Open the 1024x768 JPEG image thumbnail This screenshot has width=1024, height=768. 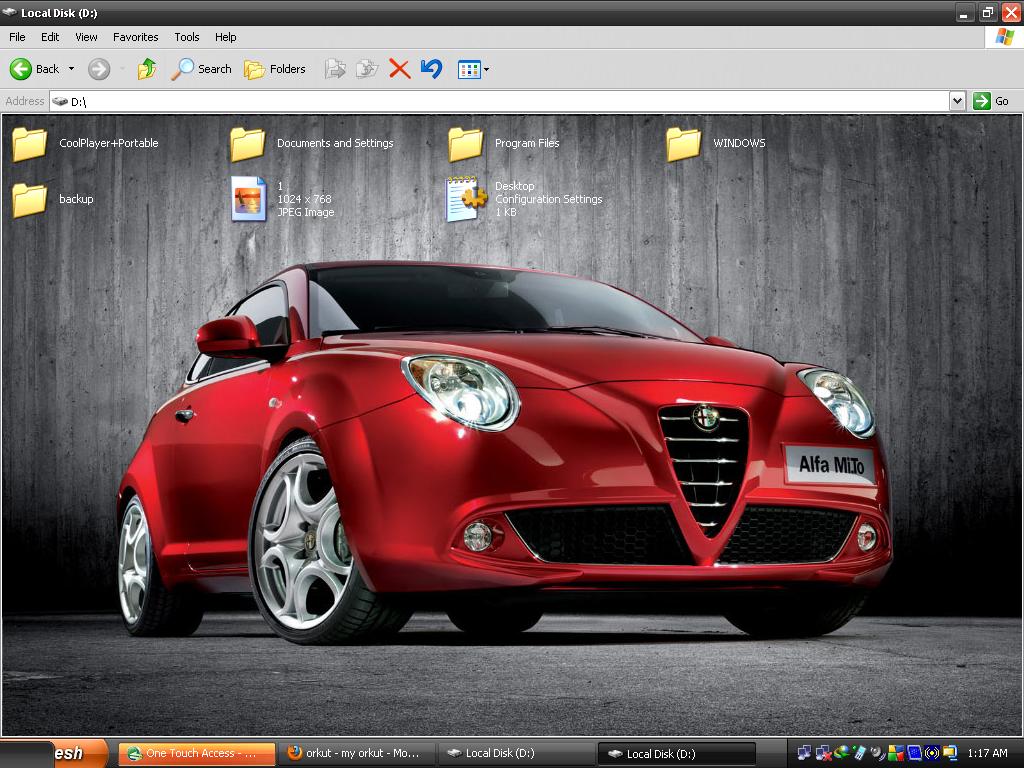pos(249,197)
